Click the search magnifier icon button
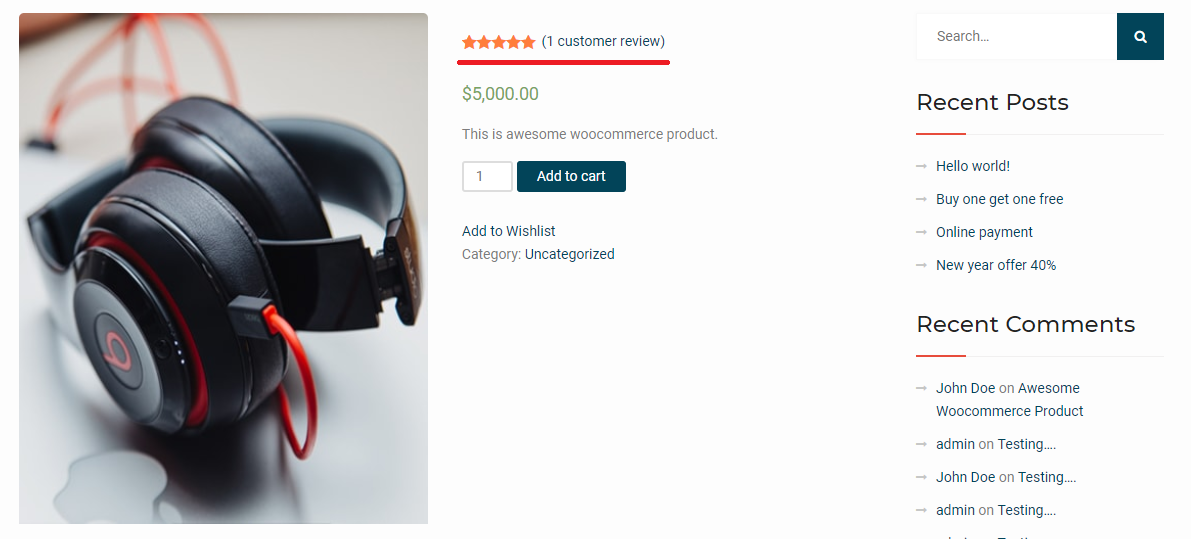This screenshot has height=539, width=1191. pos(1140,36)
